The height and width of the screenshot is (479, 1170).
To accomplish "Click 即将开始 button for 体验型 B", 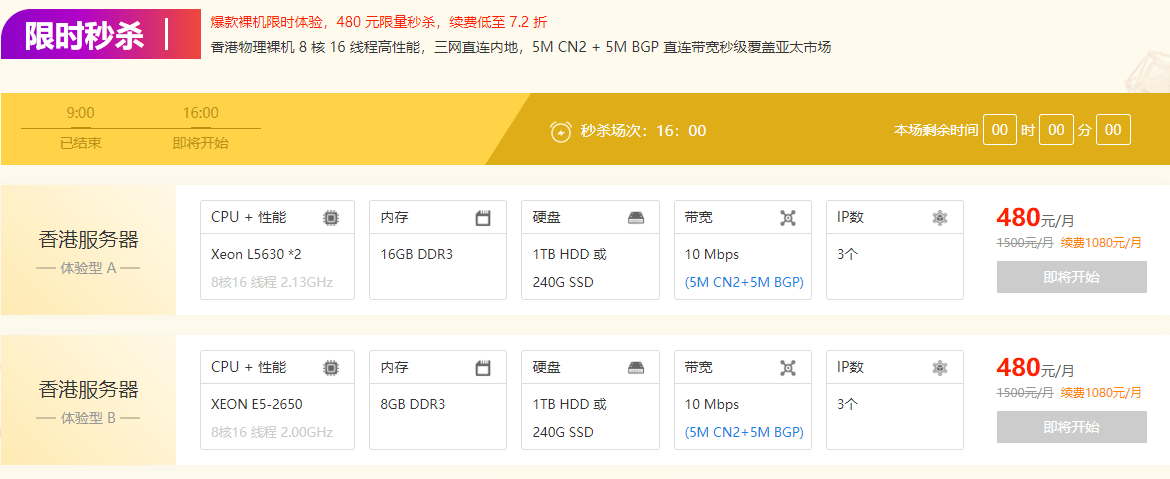I will coord(1072,428).
